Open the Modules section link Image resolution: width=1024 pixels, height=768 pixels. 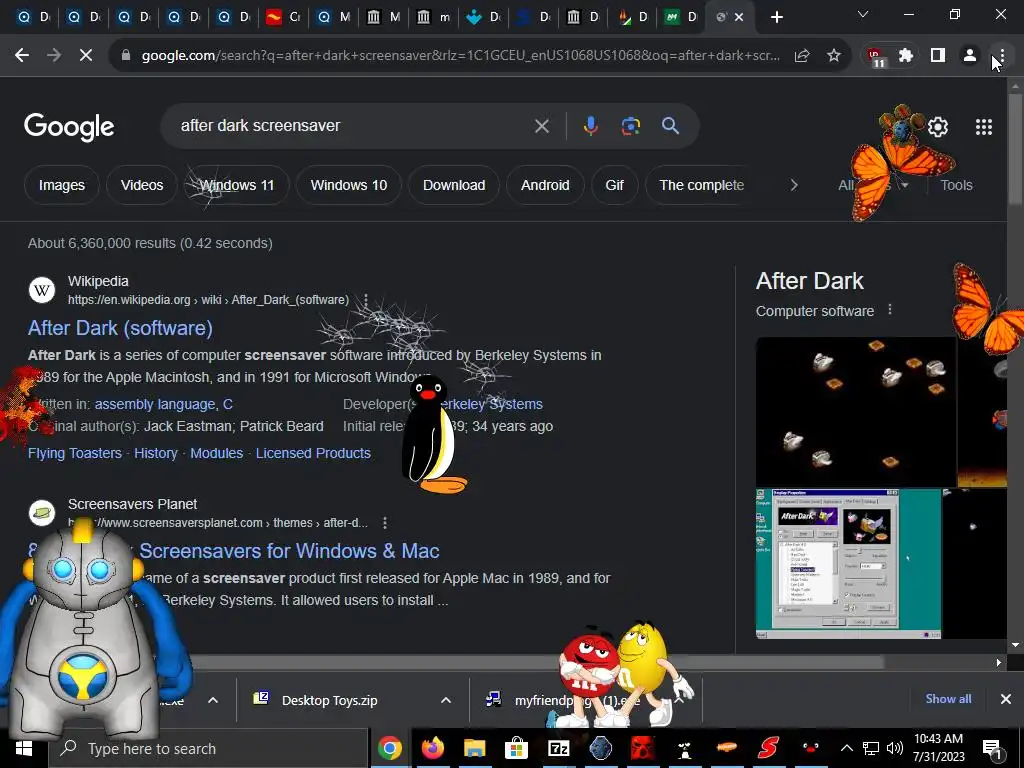pos(216,453)
